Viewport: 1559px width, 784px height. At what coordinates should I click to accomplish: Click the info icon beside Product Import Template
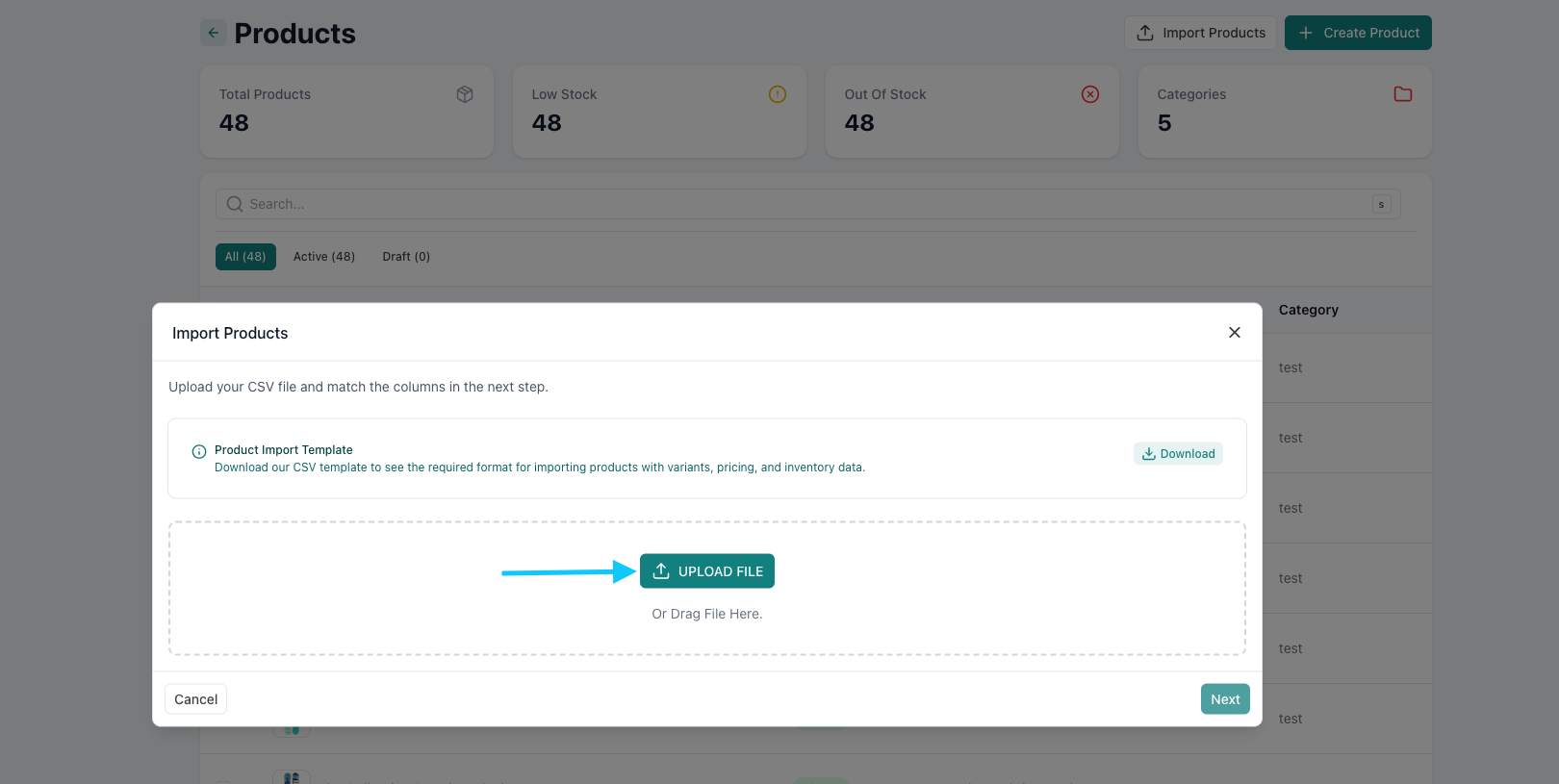(199, 451)
